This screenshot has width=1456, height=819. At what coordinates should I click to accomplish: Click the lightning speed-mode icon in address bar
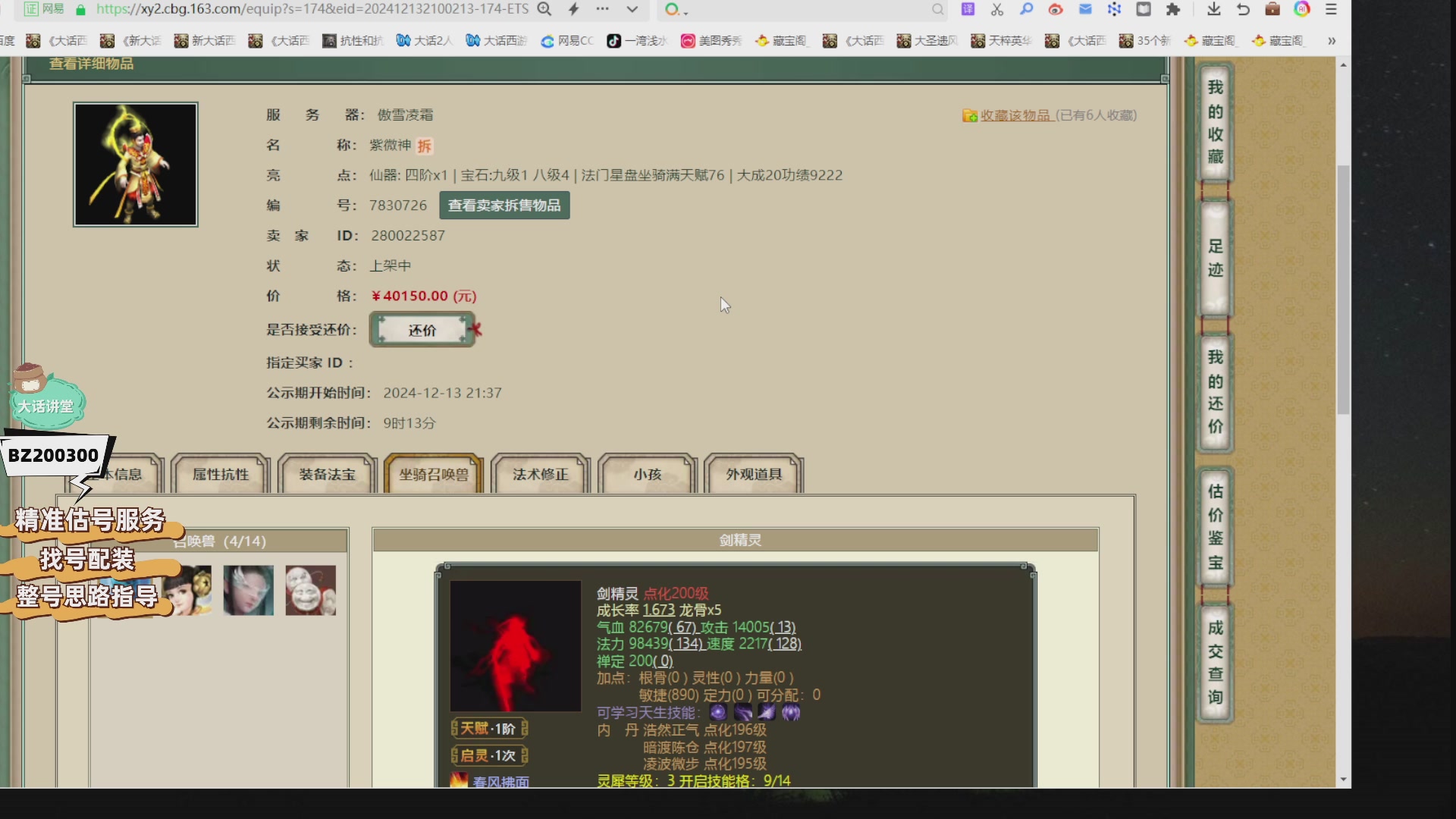[573, 9]
